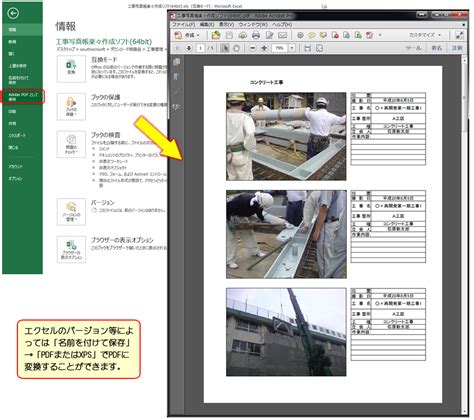Click the cloud upload icon in Acrobat

click(x=242, y=35)
